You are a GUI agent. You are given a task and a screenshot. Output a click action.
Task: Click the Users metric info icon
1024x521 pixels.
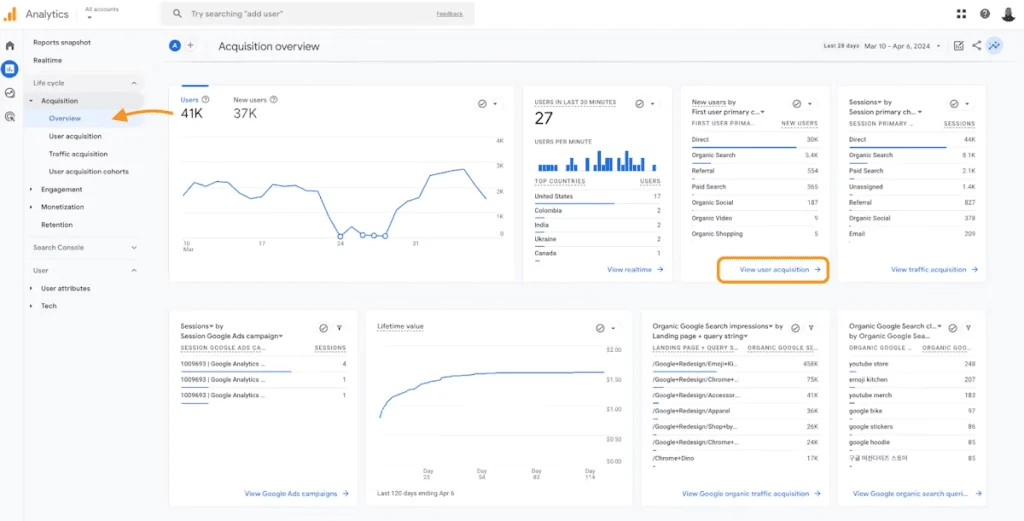click(x=206, y=100)
